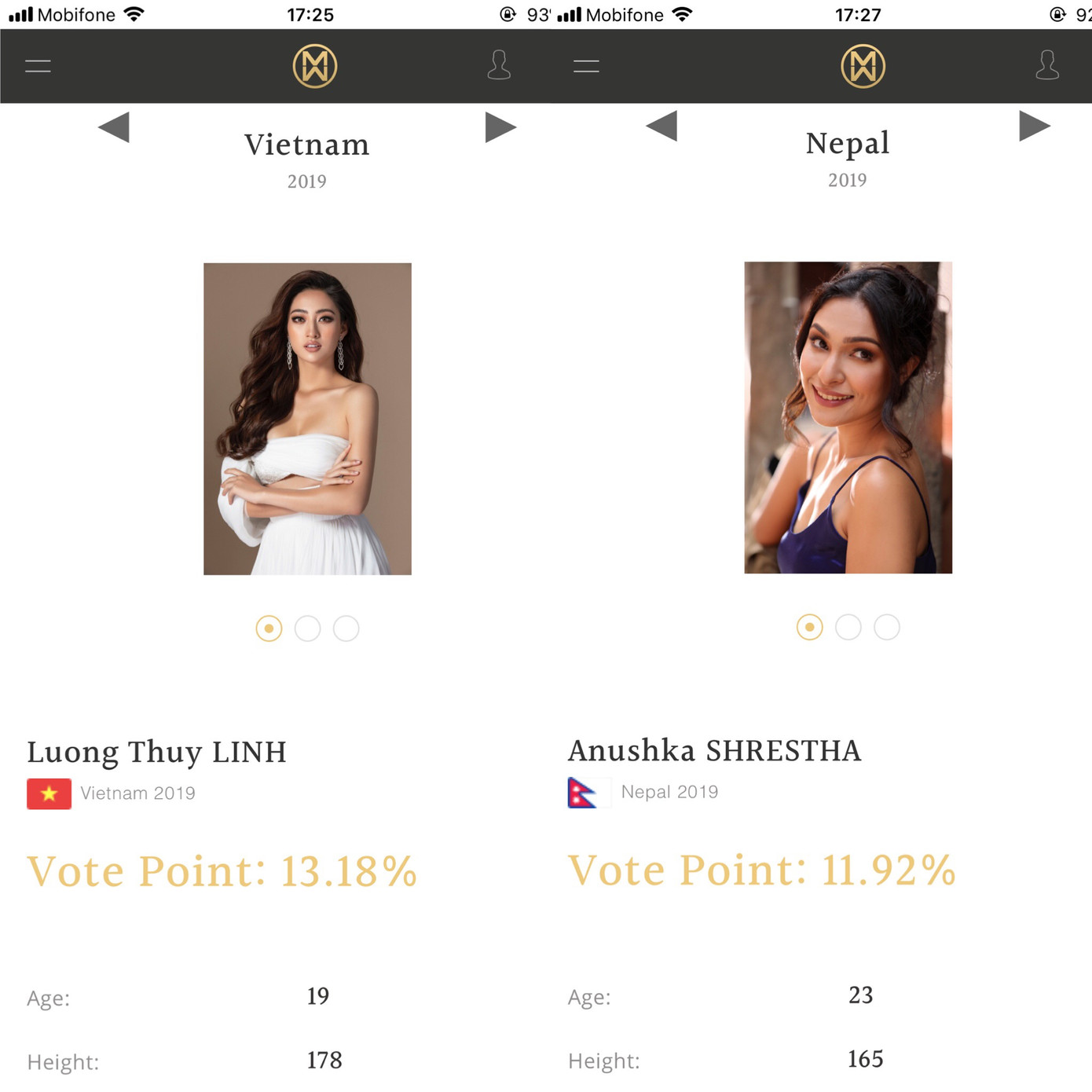Image resolution: width=1092 pixels, height=1092 pixels.
Task: Select third photo dot for Vietnam contestant
Action: pos(346,628)
